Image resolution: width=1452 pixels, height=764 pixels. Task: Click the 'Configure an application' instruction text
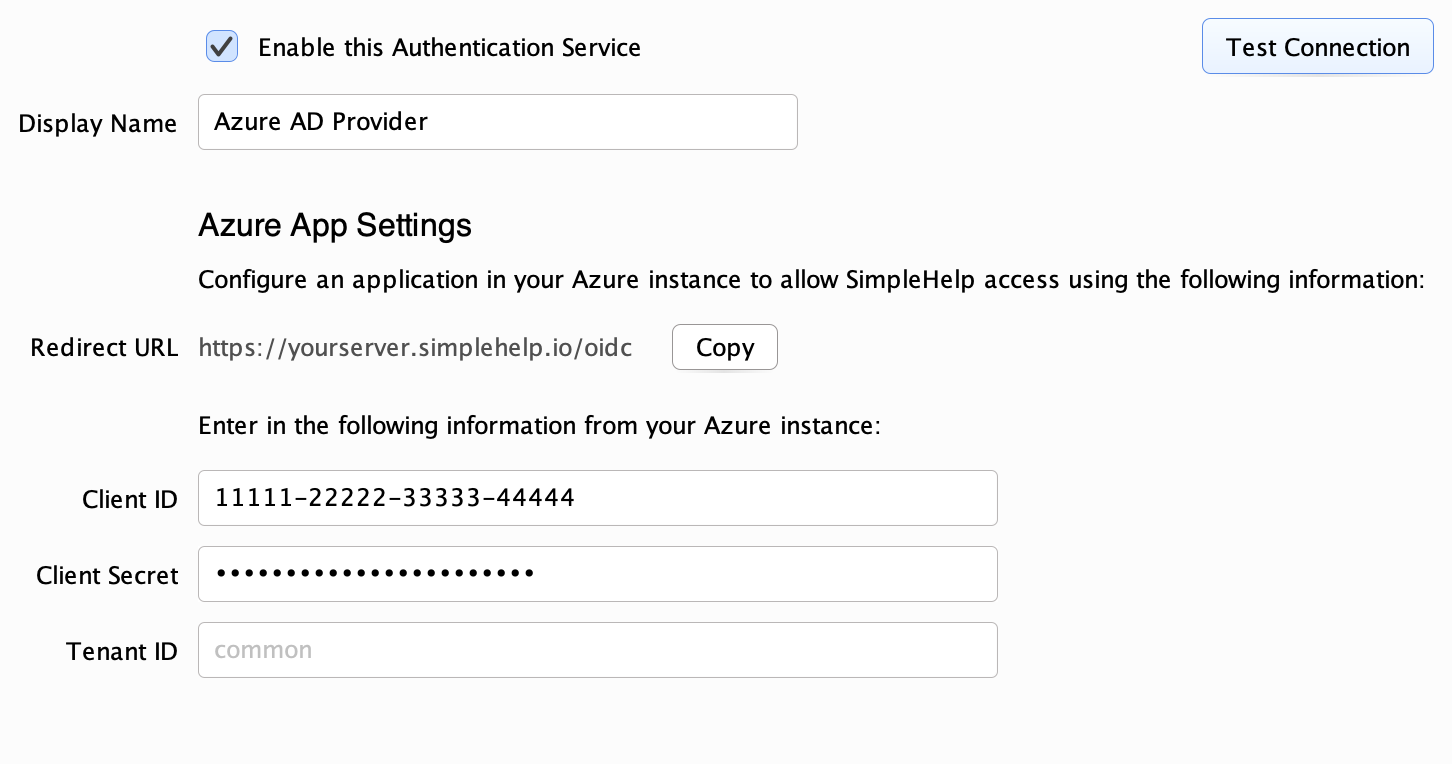tap(811, 279)
